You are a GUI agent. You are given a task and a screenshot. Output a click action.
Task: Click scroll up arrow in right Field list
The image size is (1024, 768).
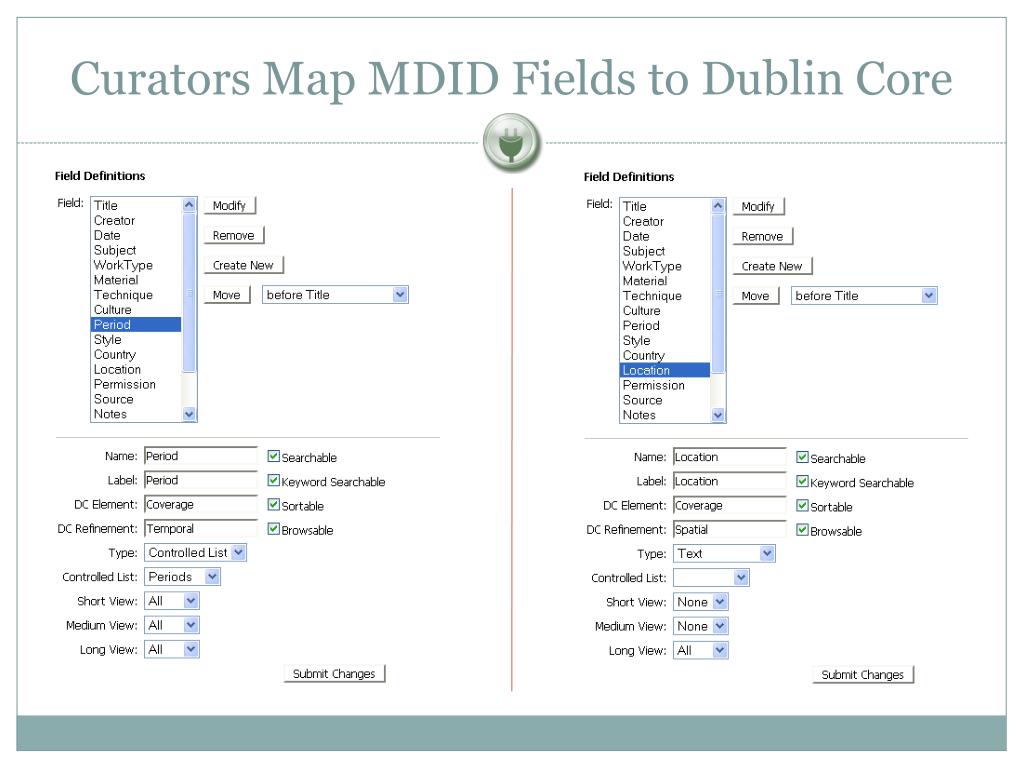[x=718, y=206]
